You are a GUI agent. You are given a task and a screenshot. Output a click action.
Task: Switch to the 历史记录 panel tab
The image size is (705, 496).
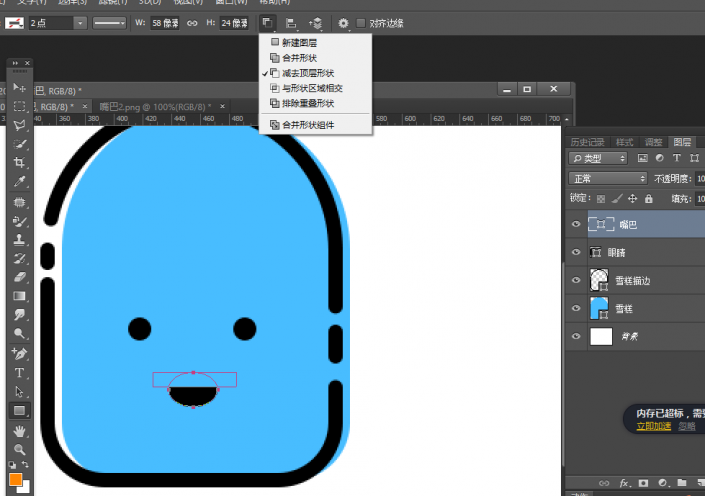pos(587,142)
